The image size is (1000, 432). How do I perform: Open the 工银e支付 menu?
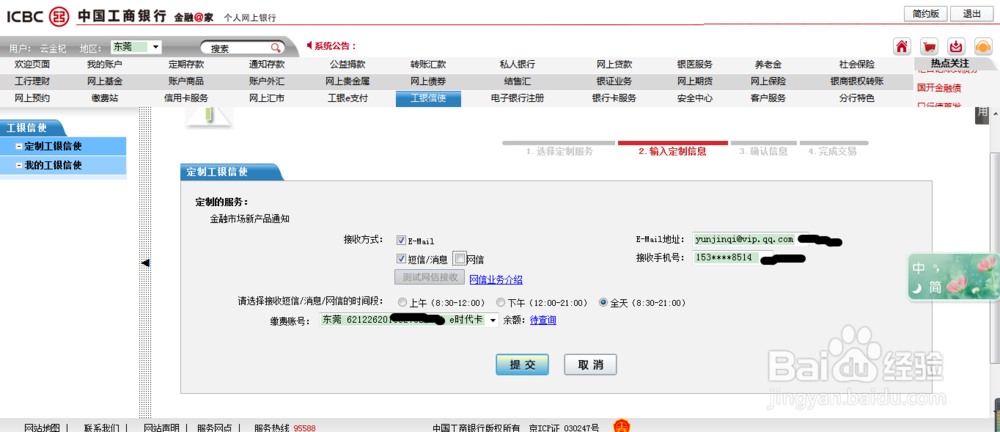[x=348, y=98]
